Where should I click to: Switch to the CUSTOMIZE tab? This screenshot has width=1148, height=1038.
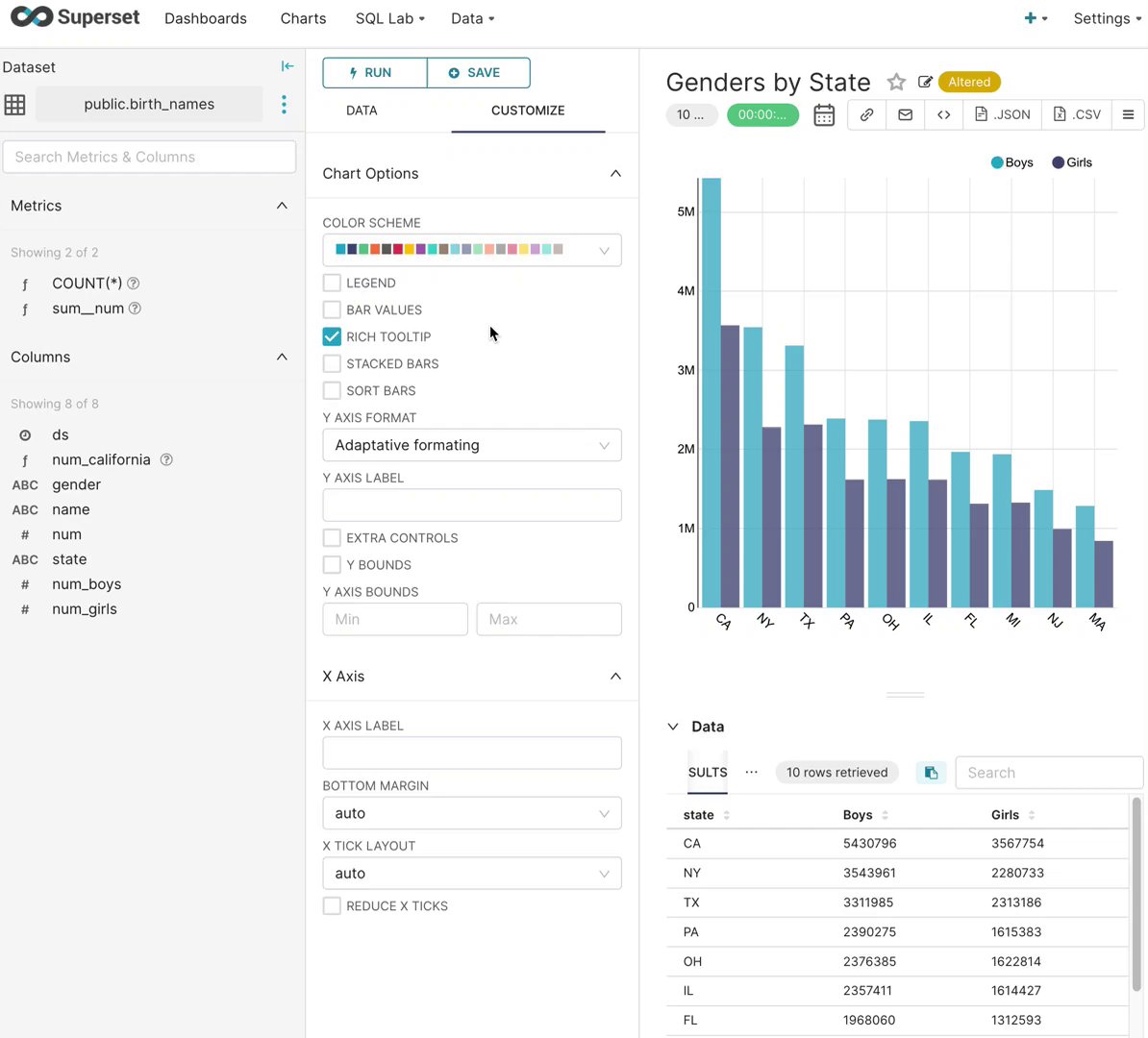click(x=528, y=111)
